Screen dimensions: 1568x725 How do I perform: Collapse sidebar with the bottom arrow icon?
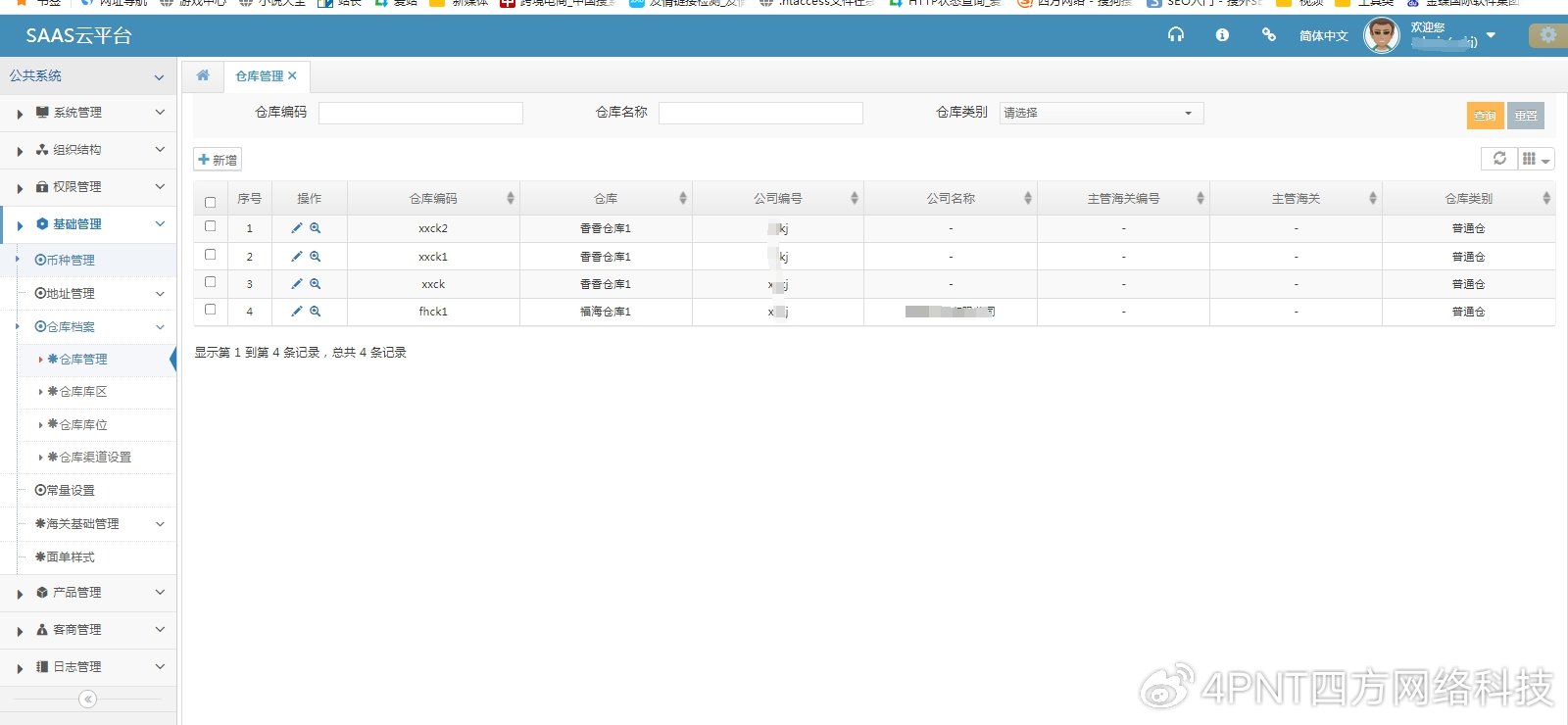click(88, 699)
